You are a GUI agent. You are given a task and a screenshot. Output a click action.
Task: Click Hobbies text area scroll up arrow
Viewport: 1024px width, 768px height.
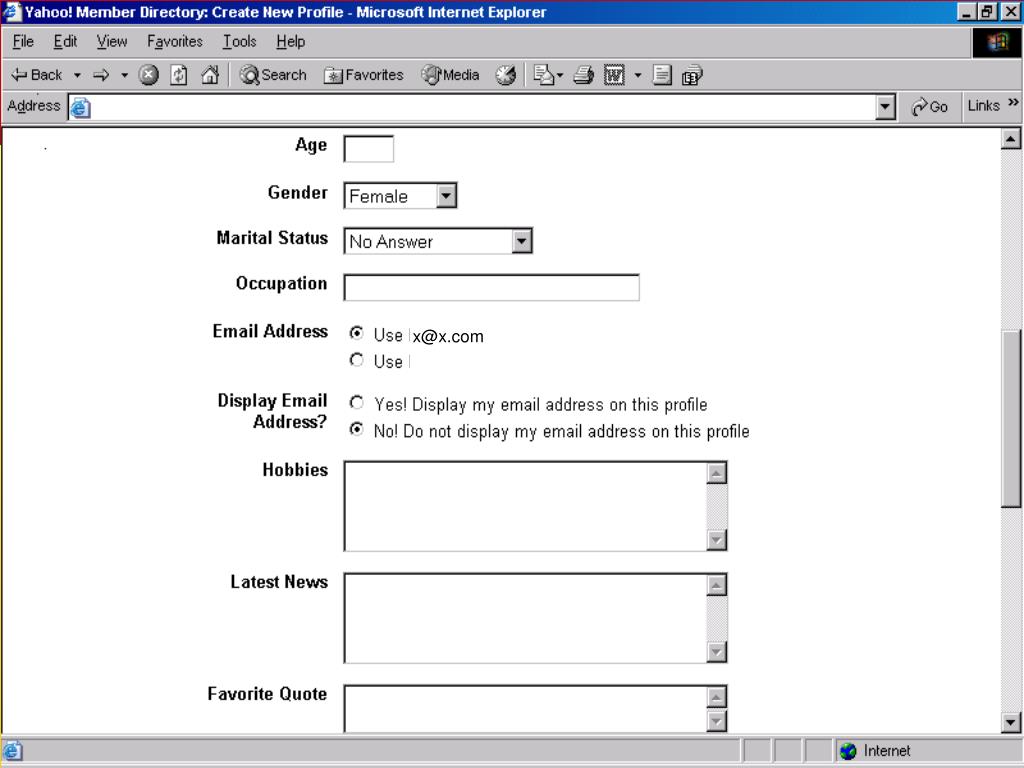717,473
